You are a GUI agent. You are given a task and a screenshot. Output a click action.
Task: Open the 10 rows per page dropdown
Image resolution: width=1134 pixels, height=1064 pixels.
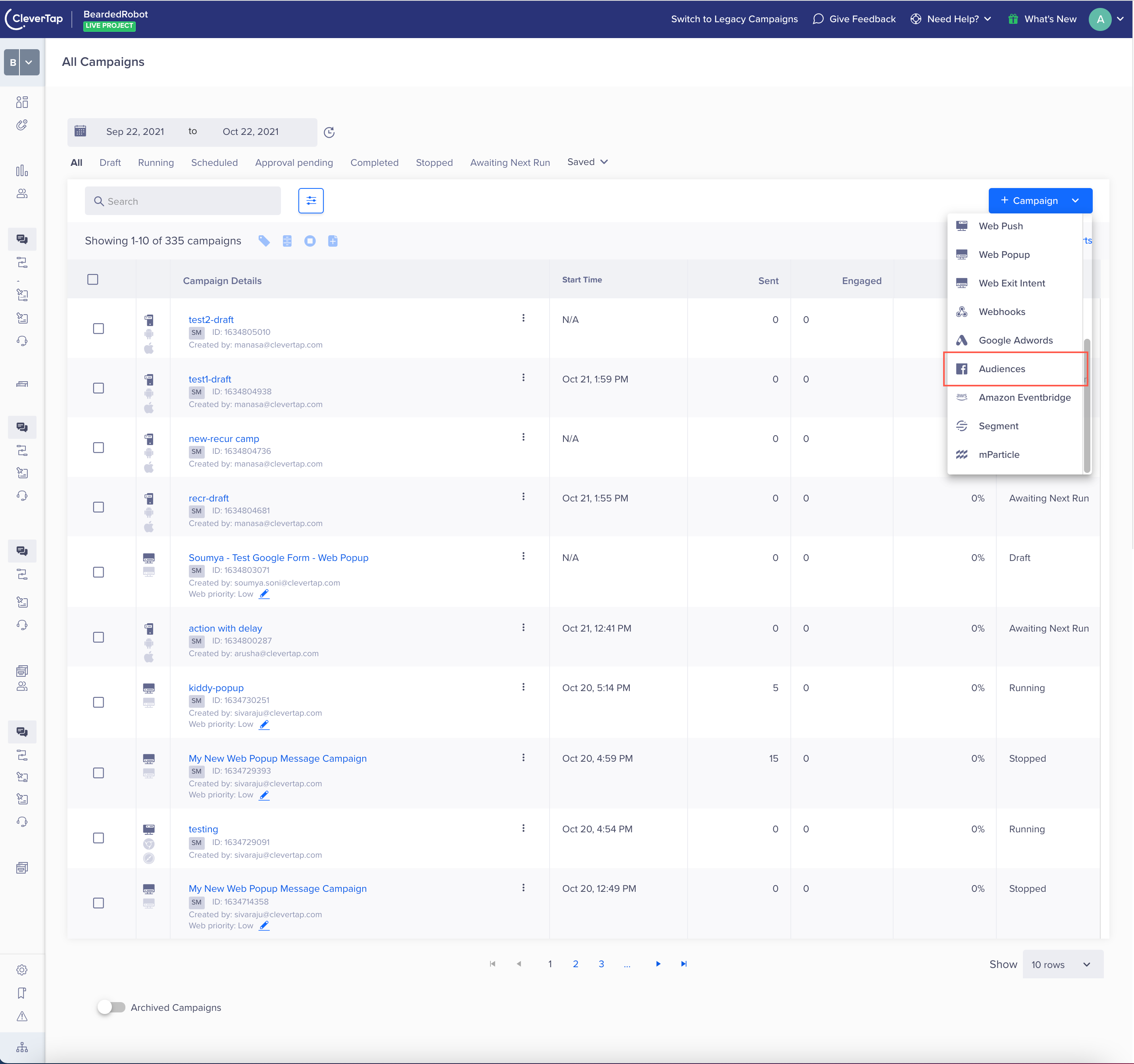pos(1061,965)
